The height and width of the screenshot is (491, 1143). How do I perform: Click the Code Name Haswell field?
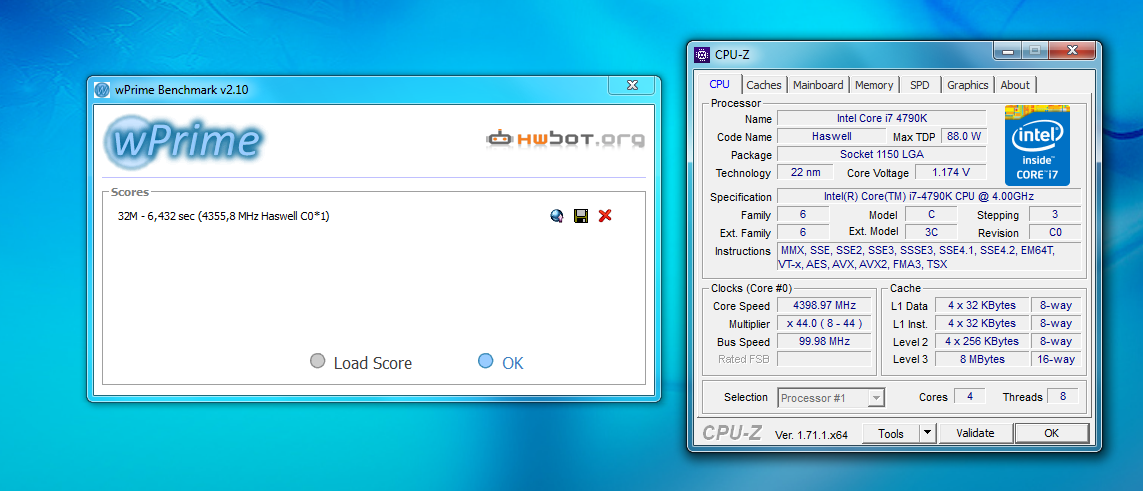[x=832, y=136]
